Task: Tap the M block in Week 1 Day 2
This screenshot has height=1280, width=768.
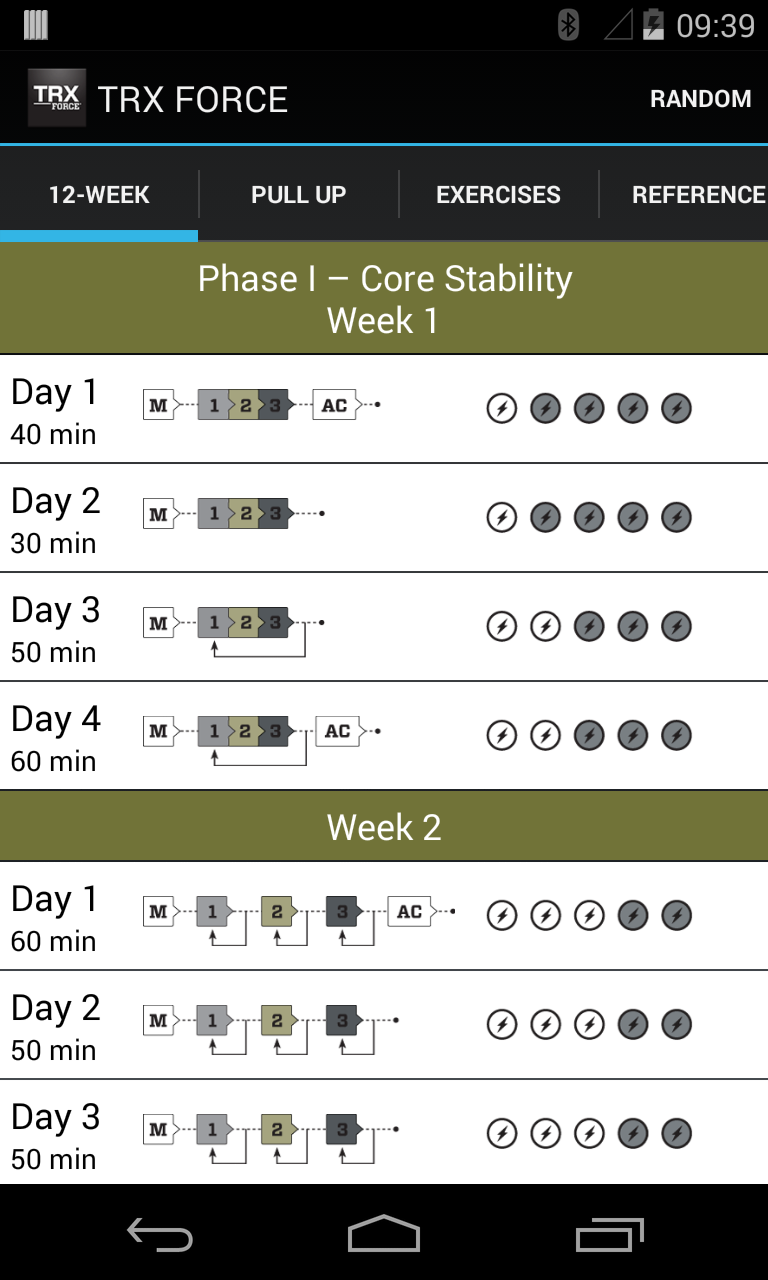Action: [158, 515]
